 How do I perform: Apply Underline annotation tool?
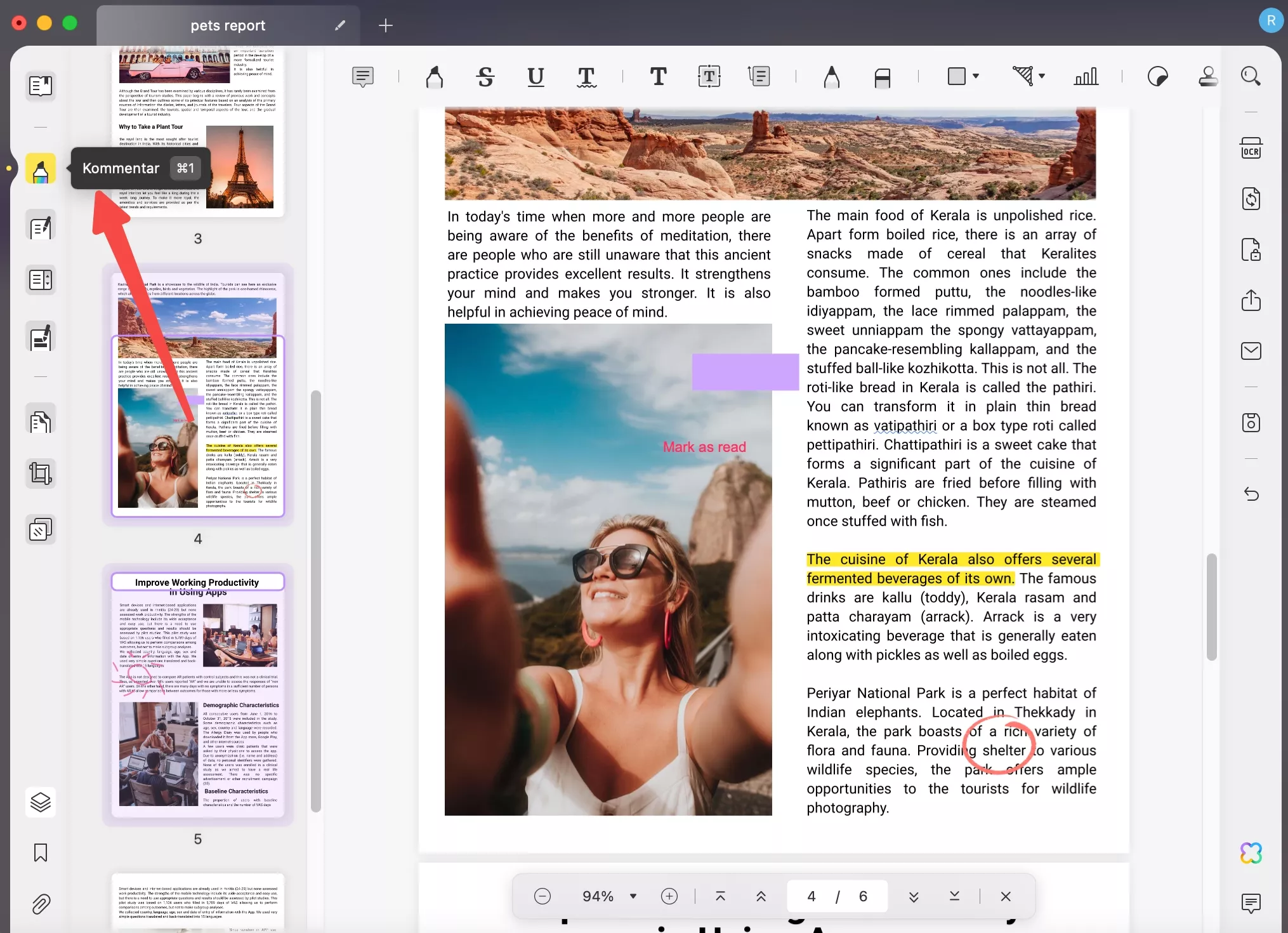pyautogui.click(x=536, y=77)
